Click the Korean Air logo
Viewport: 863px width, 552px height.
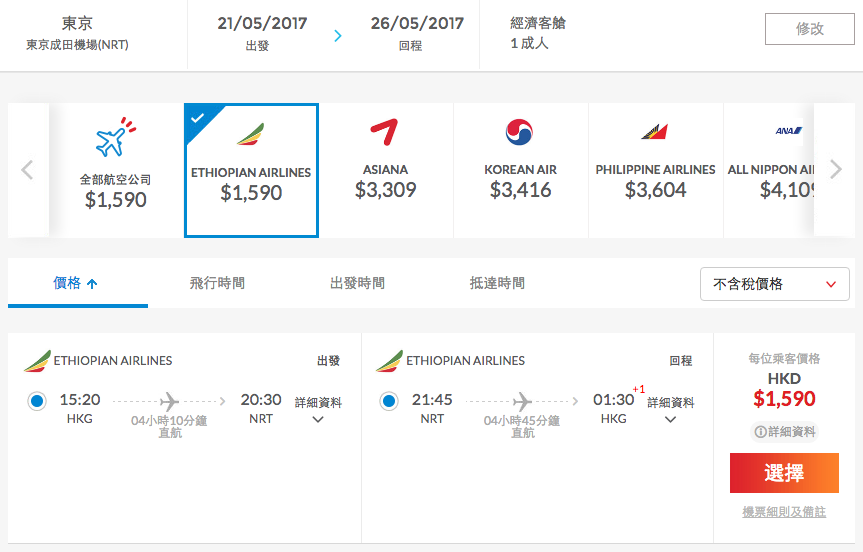pyautogui.click(x=520, y=132)
